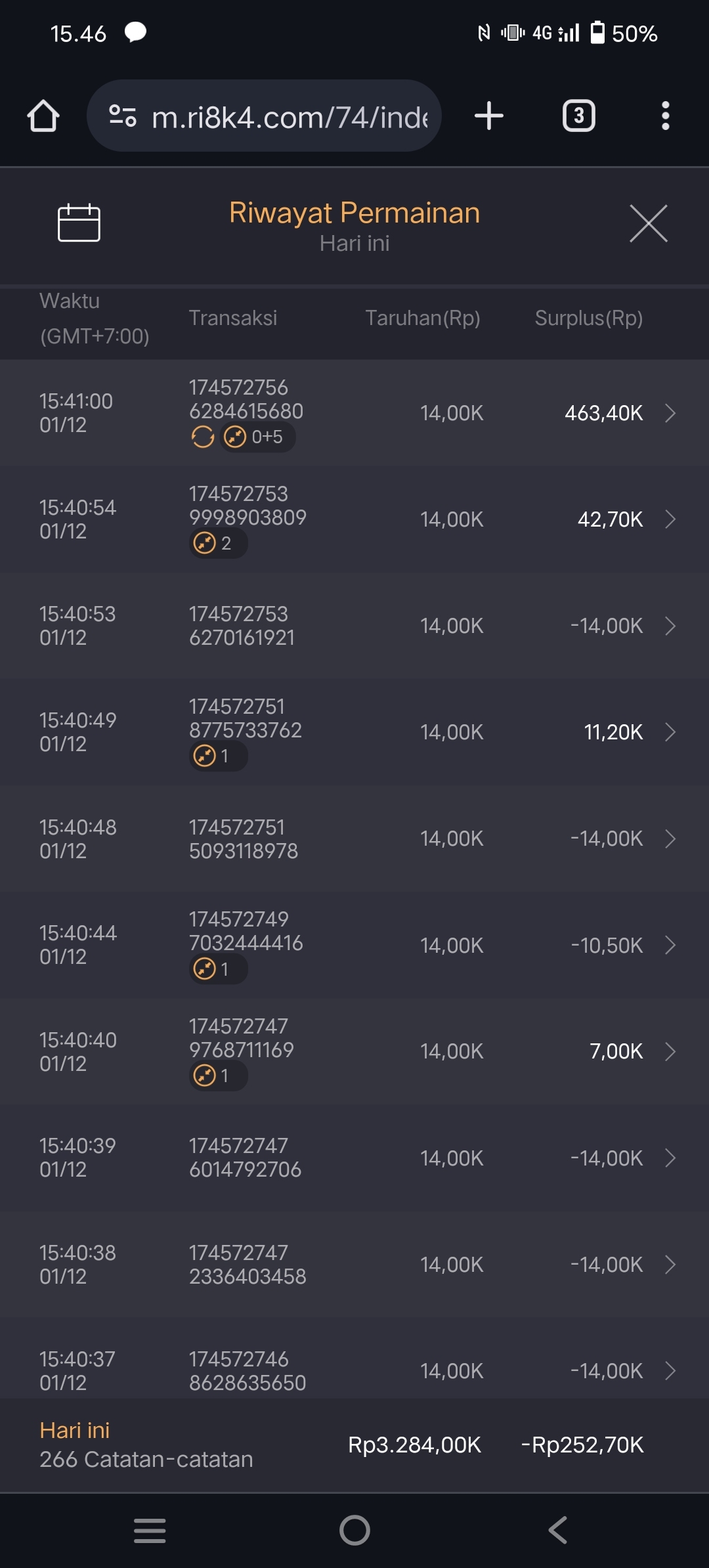
Task: Open the Android recent apps menu button
Action: pyautogui.click(x=150, y=1530)
